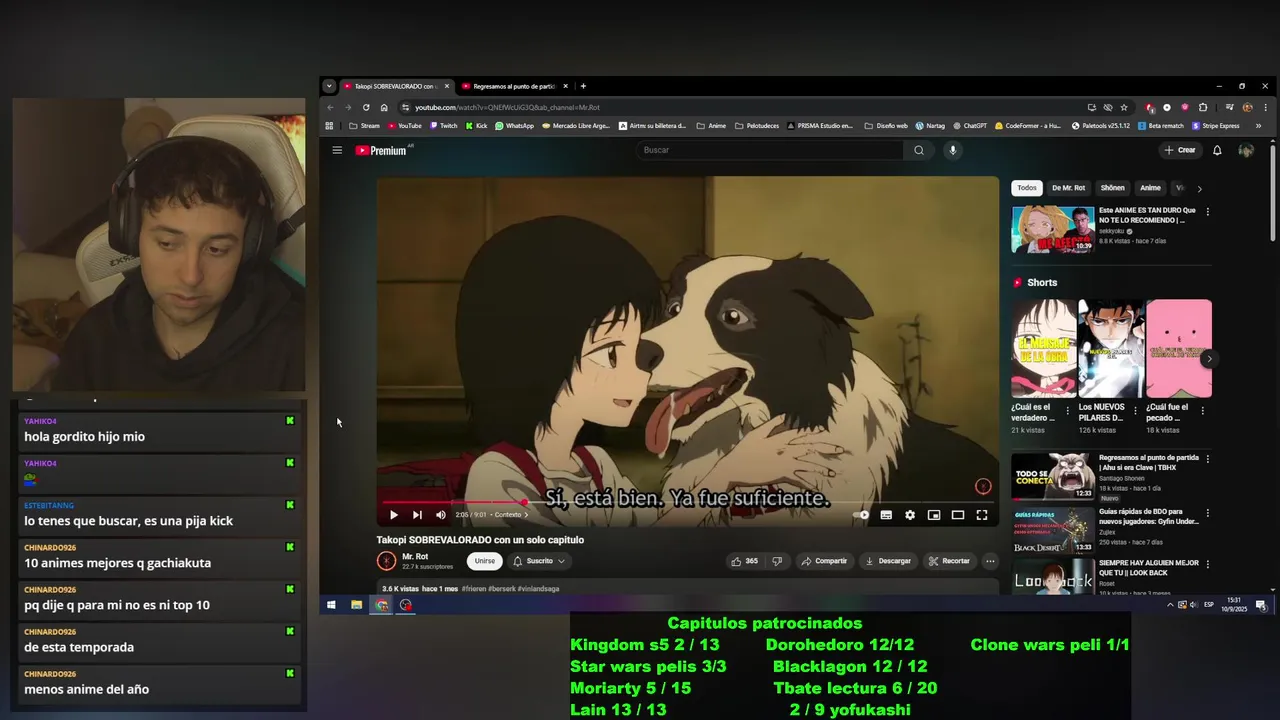The width and height of the screenshot is (1280, 720).
Task: Show more filter chips with arrow
Action: [x=1199, y=188]
